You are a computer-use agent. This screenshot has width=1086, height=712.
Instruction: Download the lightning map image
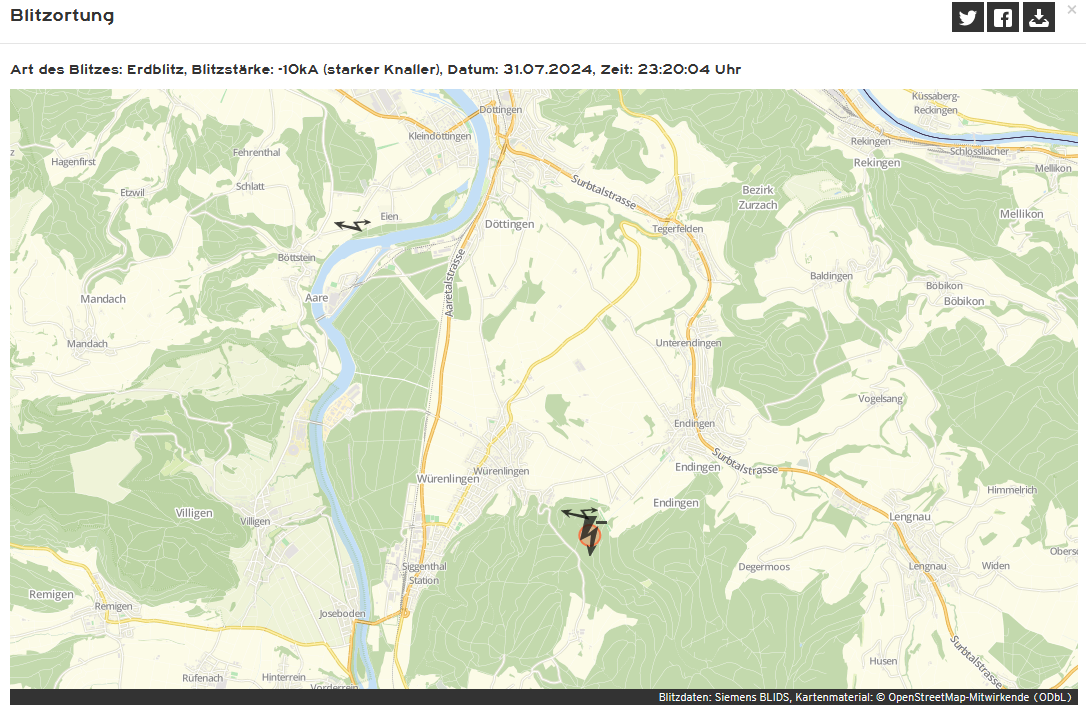click(1039, 17)
